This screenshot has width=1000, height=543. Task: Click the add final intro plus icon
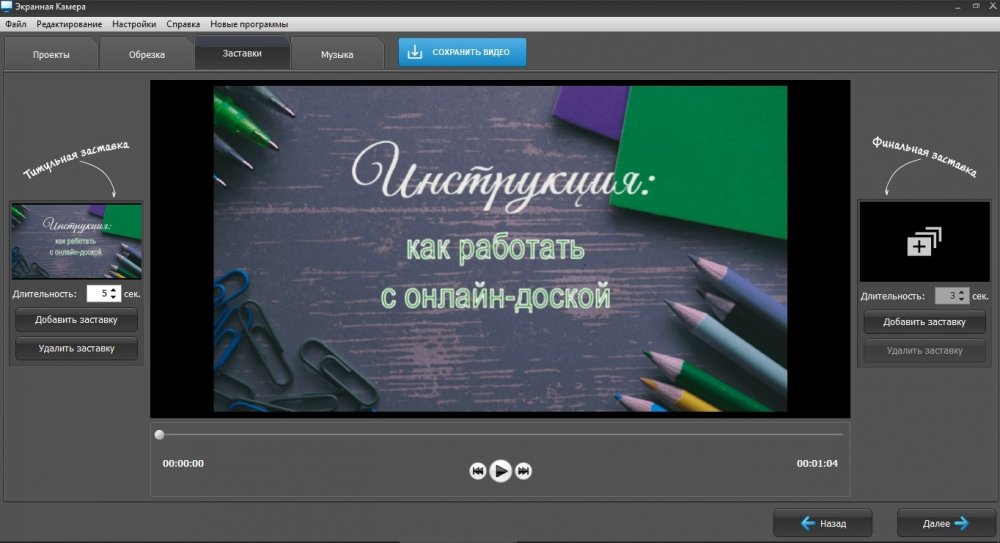pyautogui.click(x=923, y=241)
